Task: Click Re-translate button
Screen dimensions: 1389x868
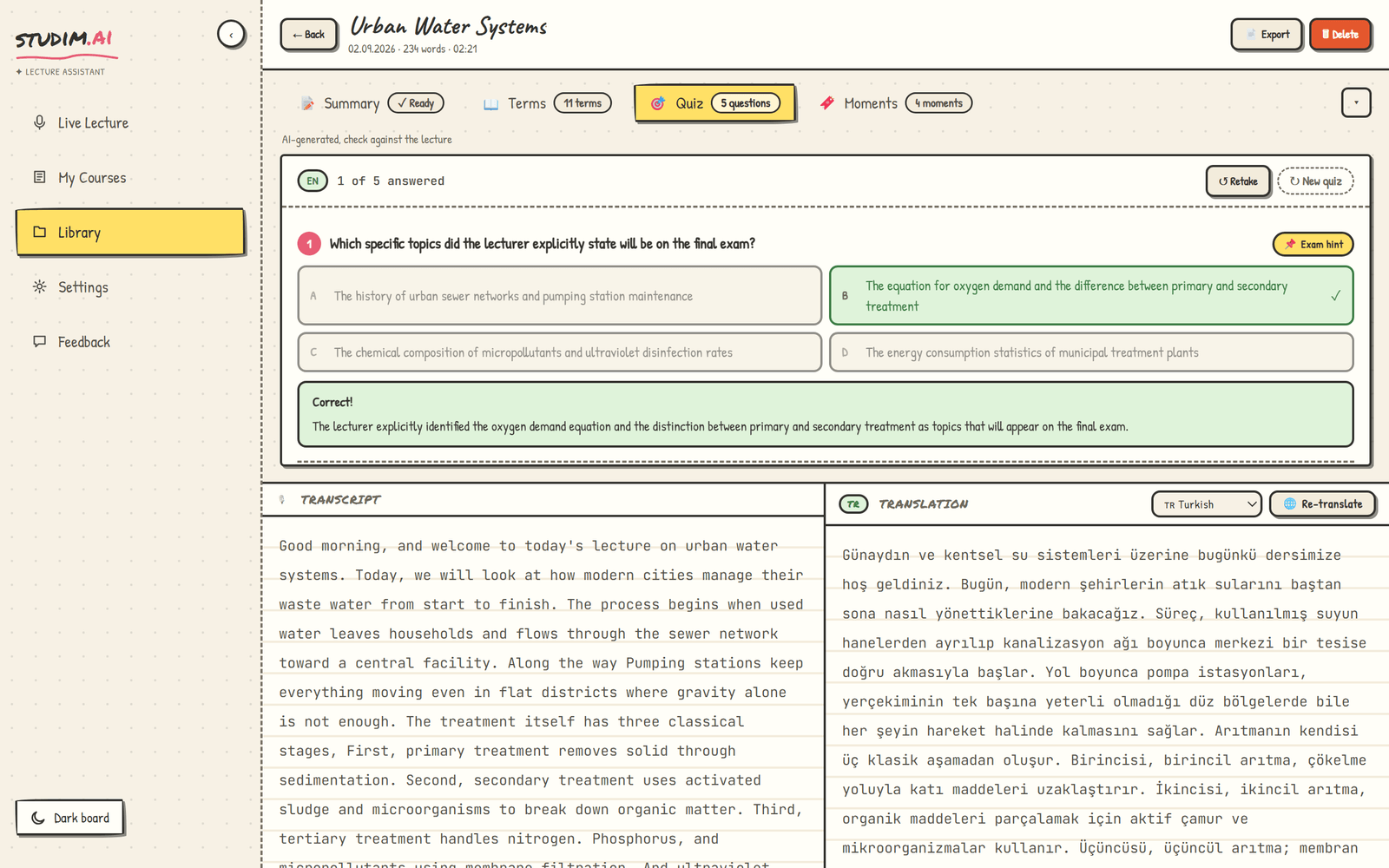Action: [1323, 504]
